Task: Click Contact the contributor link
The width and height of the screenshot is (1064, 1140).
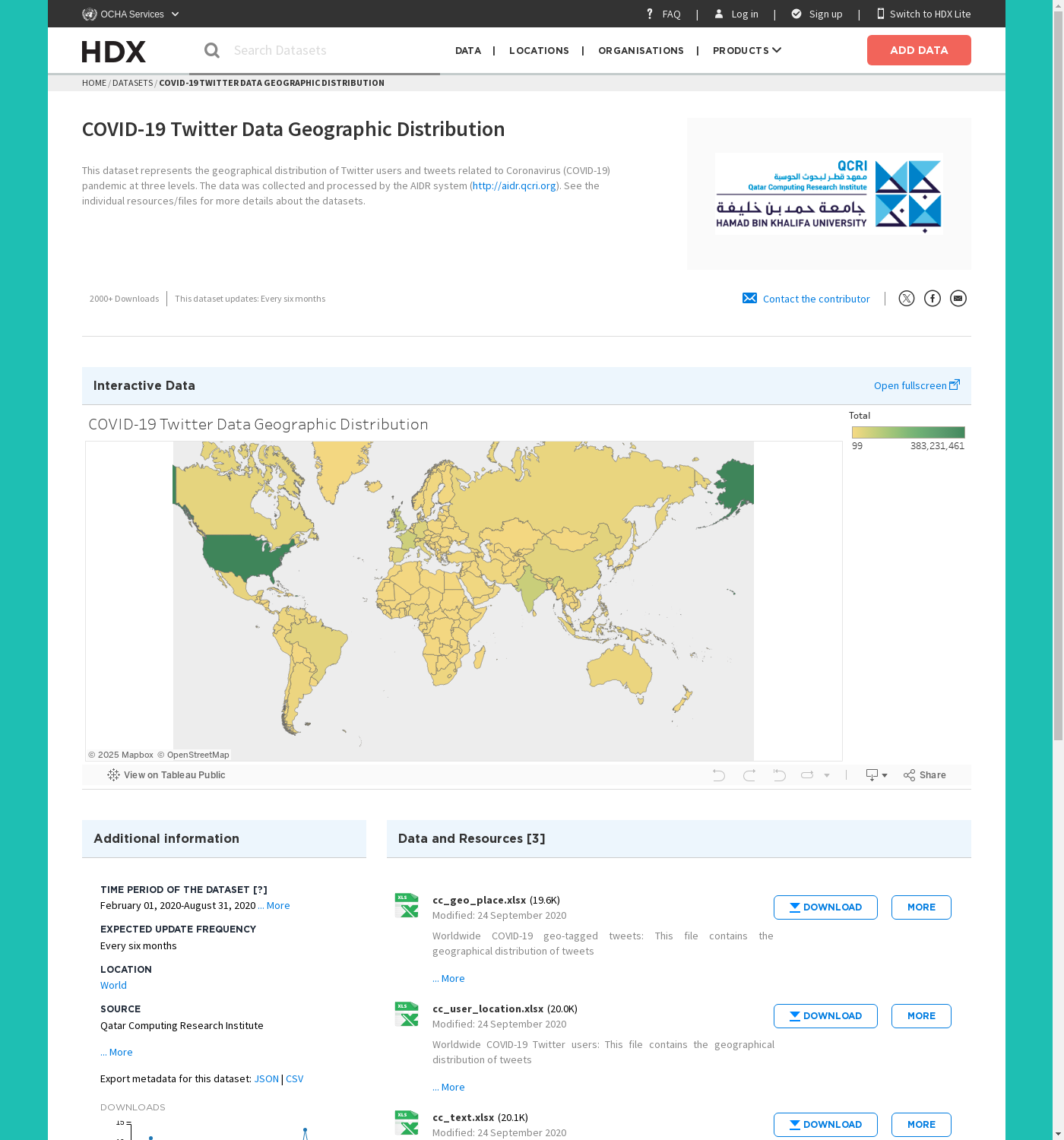Action: point(816,299)
